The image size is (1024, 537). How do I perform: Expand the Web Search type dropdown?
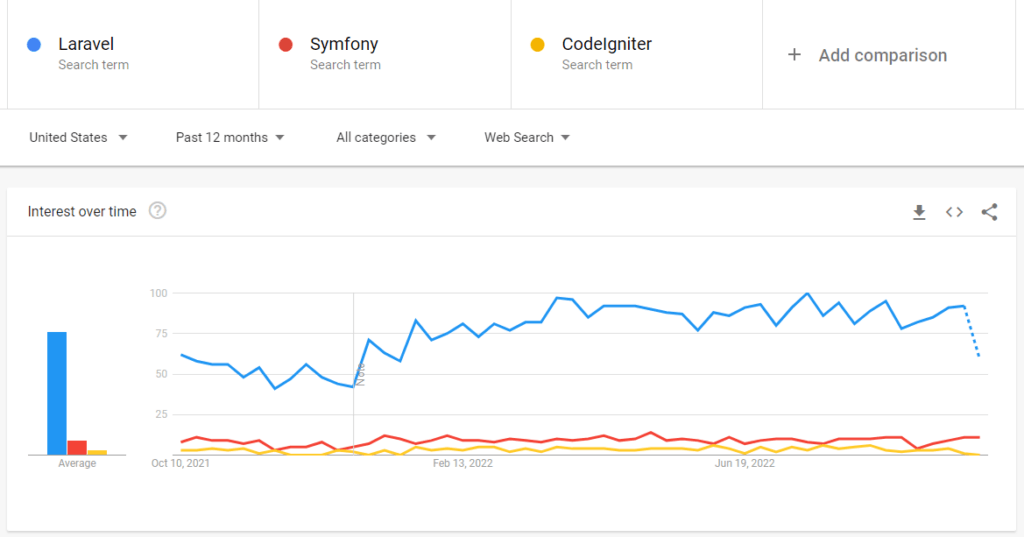527,138
